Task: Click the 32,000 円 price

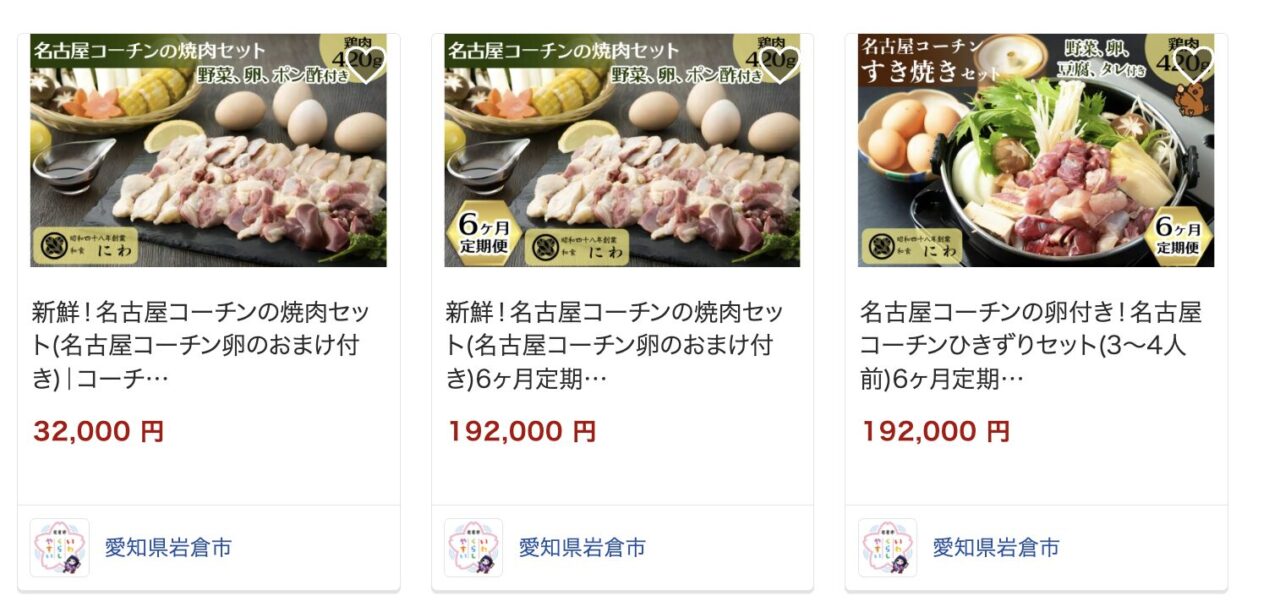Action: (x=98, y=431)
